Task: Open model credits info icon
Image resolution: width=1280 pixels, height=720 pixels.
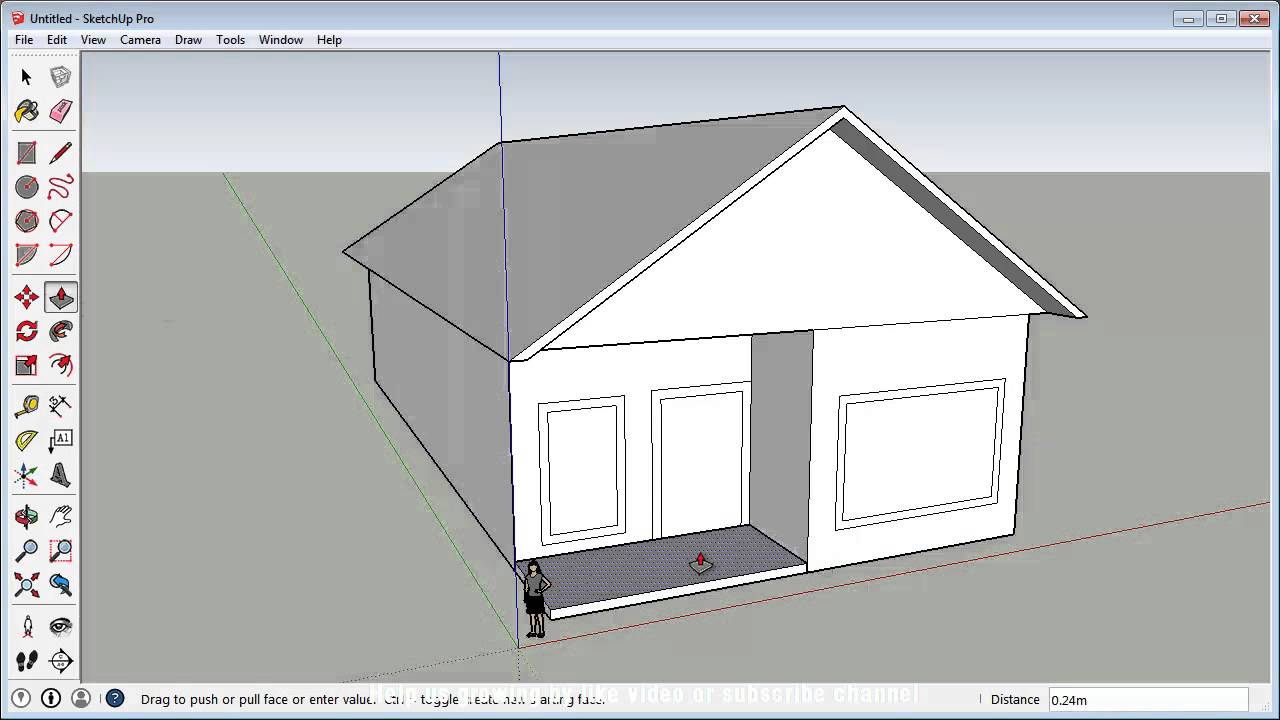Action: tap(51, 698)
